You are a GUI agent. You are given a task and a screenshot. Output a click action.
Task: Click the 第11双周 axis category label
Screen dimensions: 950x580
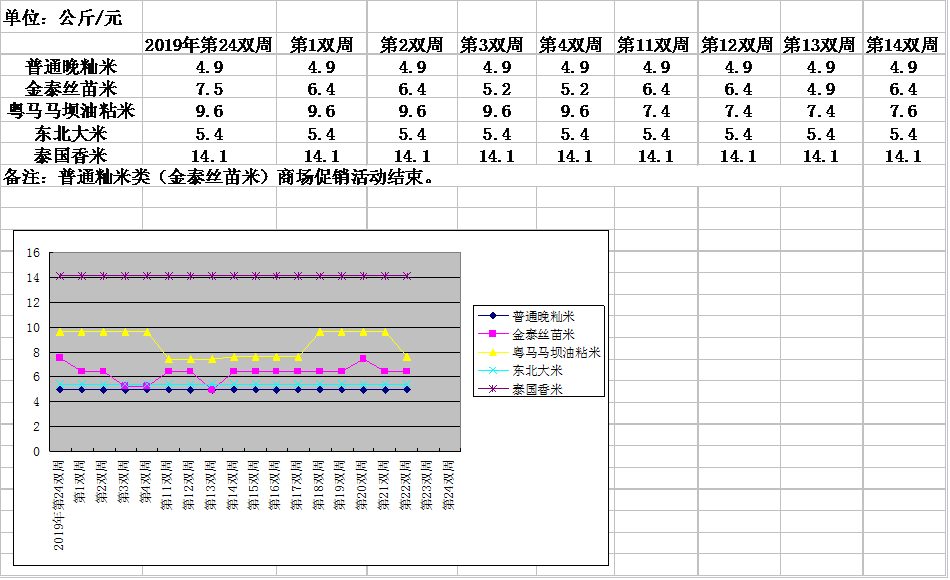point(168,485)
